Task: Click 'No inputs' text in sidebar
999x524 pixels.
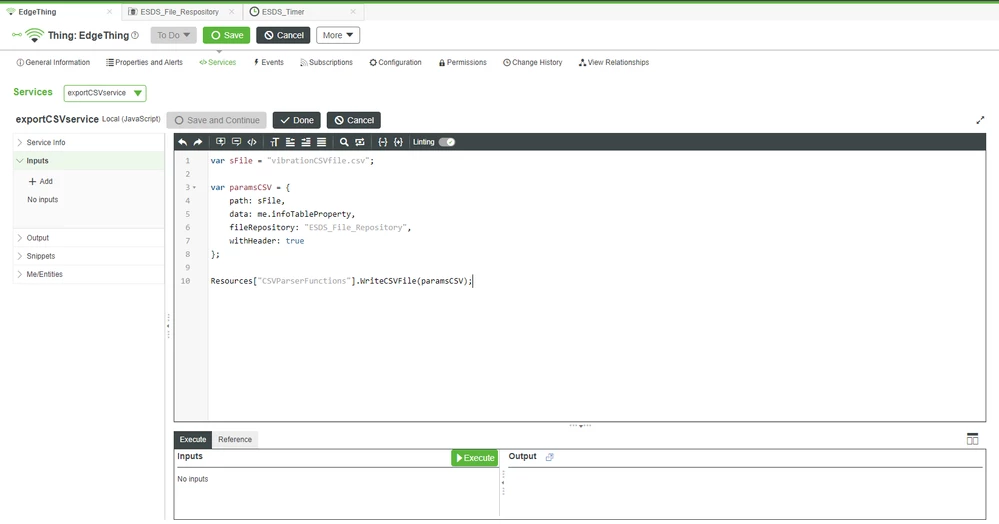Action: 43,200
